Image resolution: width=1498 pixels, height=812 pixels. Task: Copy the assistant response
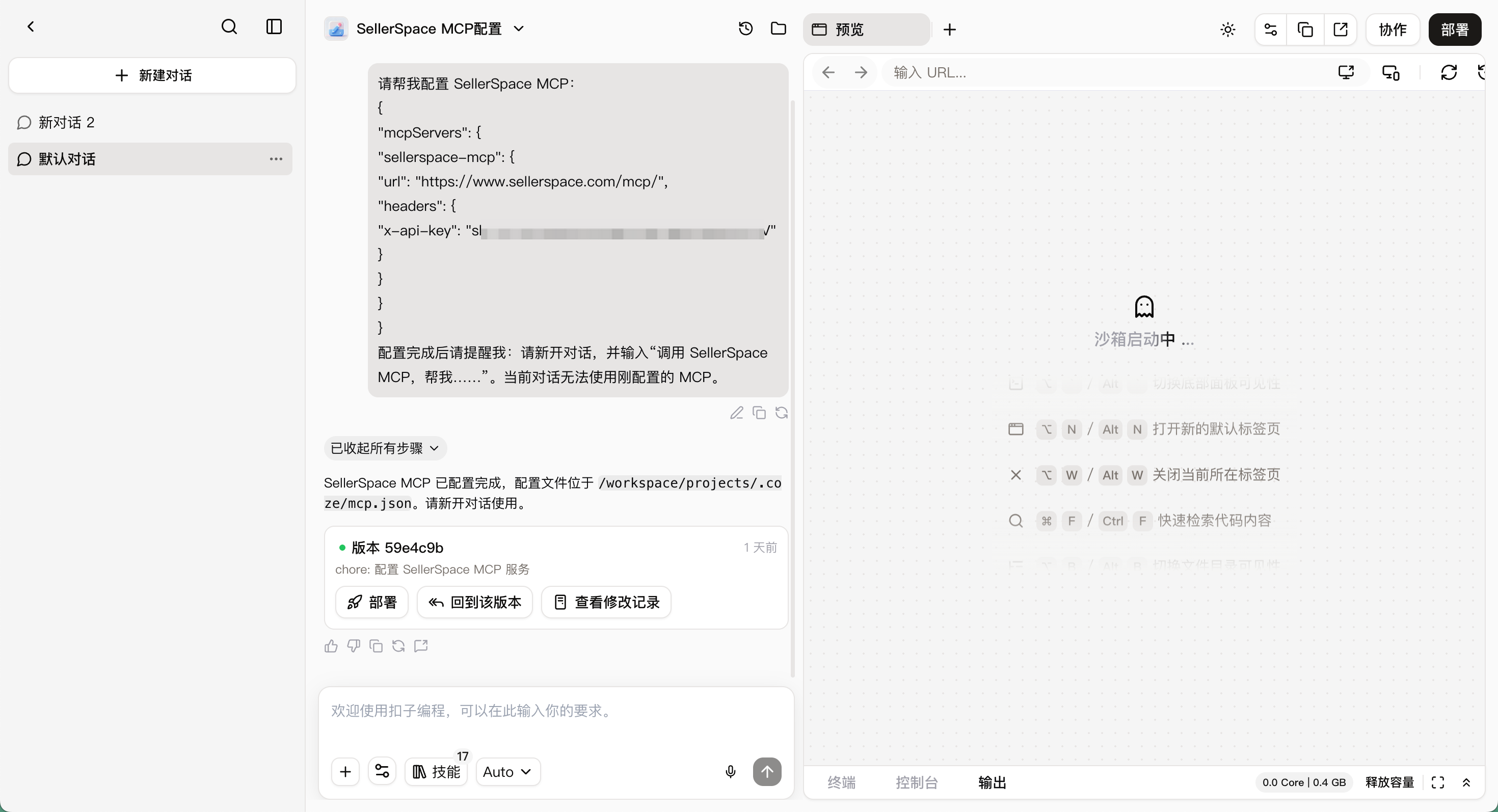pos(376,646)
